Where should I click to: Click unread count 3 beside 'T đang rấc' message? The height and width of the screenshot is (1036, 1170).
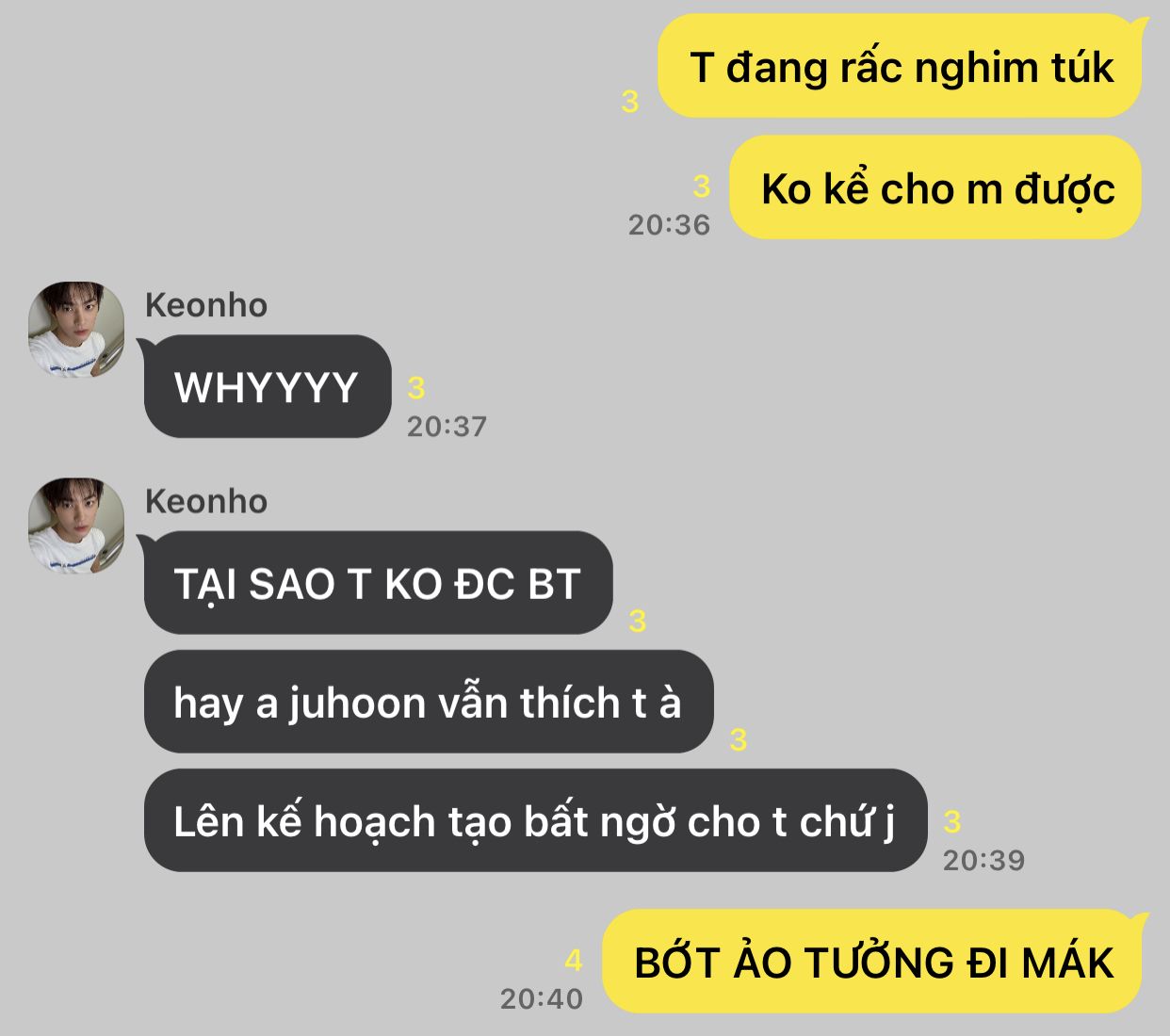(x=630, y=101)
